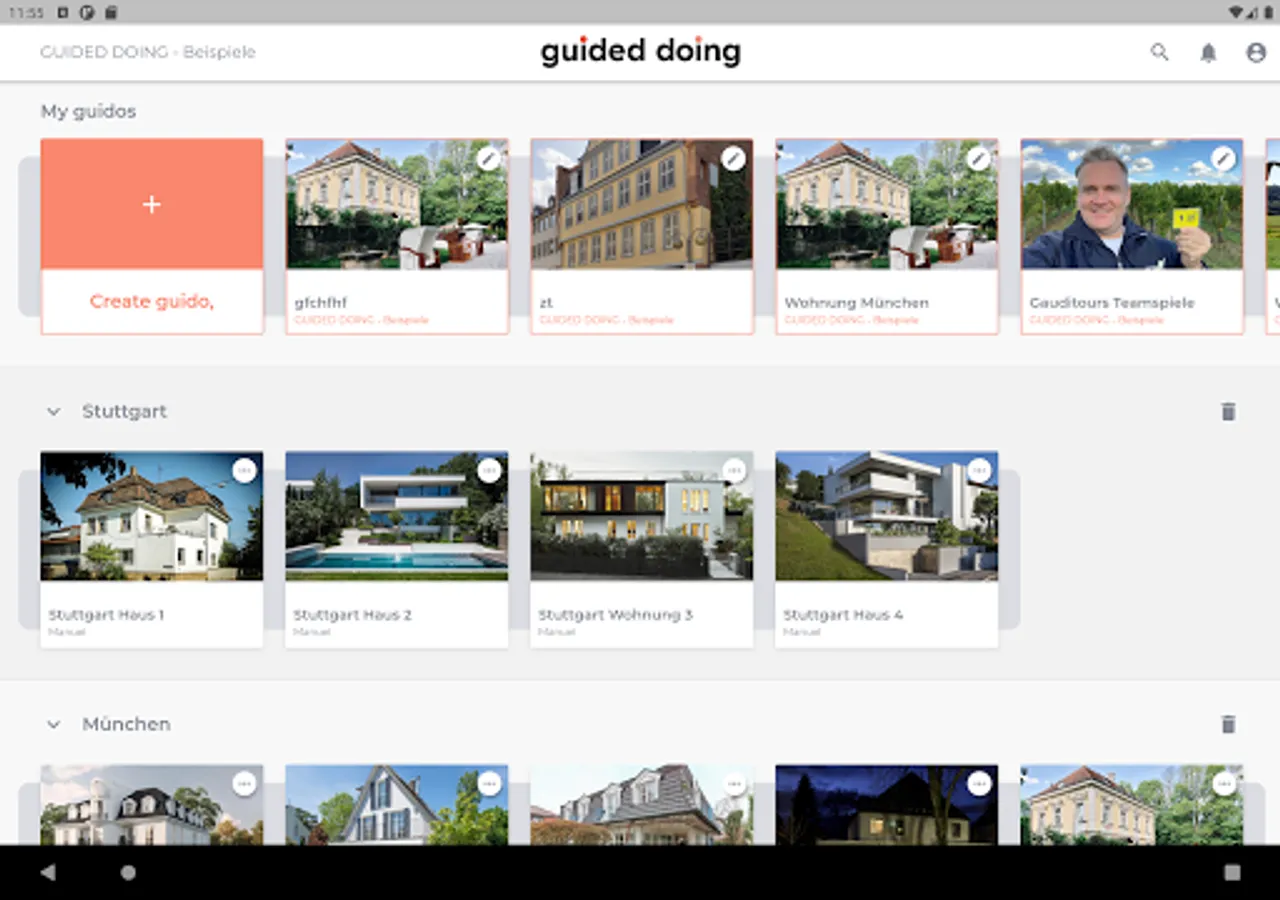Viewport: 1280px width, 900px height.
Task: Tap Android back navigation button
Action: click(47, 872)
